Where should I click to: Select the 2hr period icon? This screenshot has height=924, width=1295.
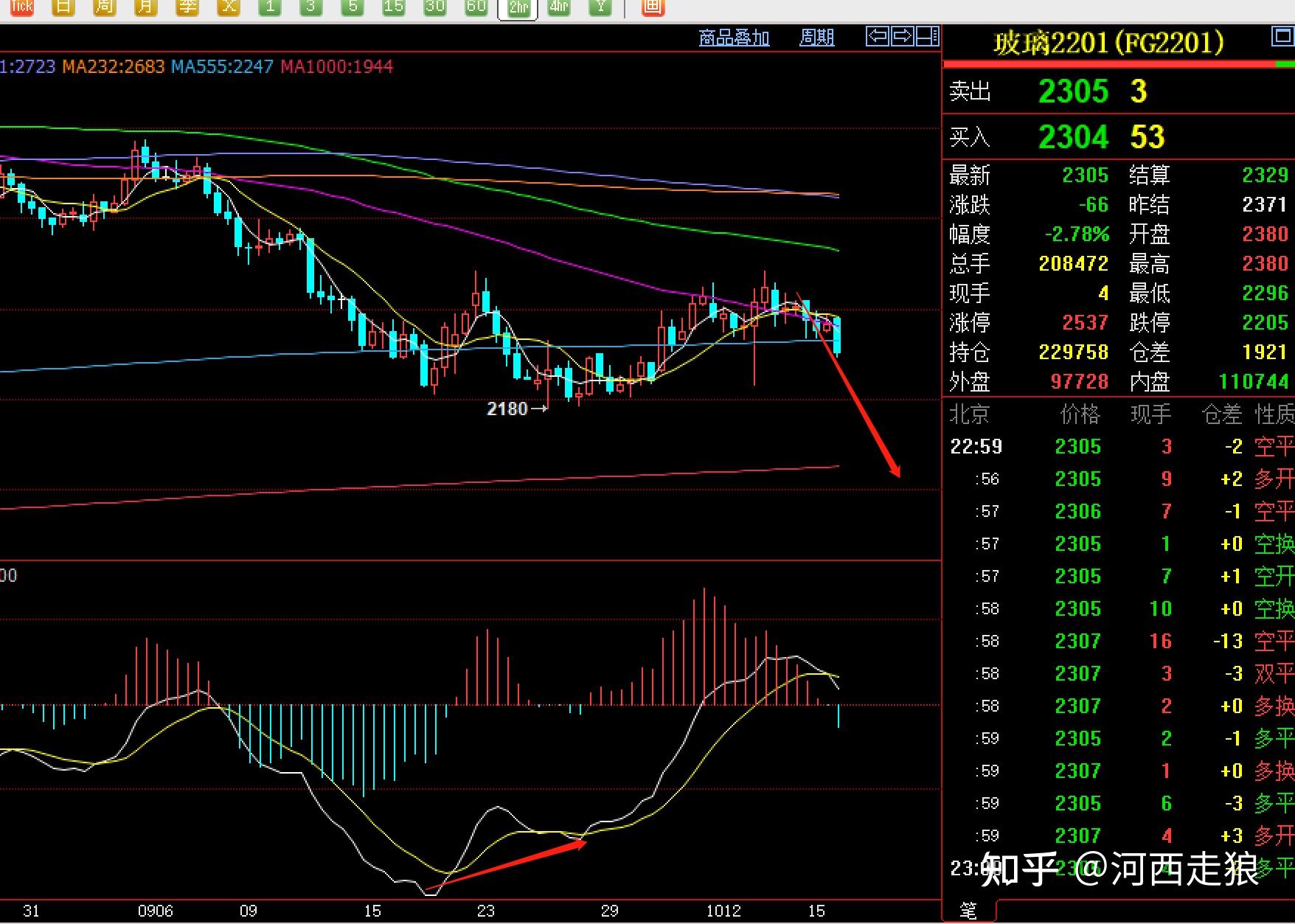518,8
